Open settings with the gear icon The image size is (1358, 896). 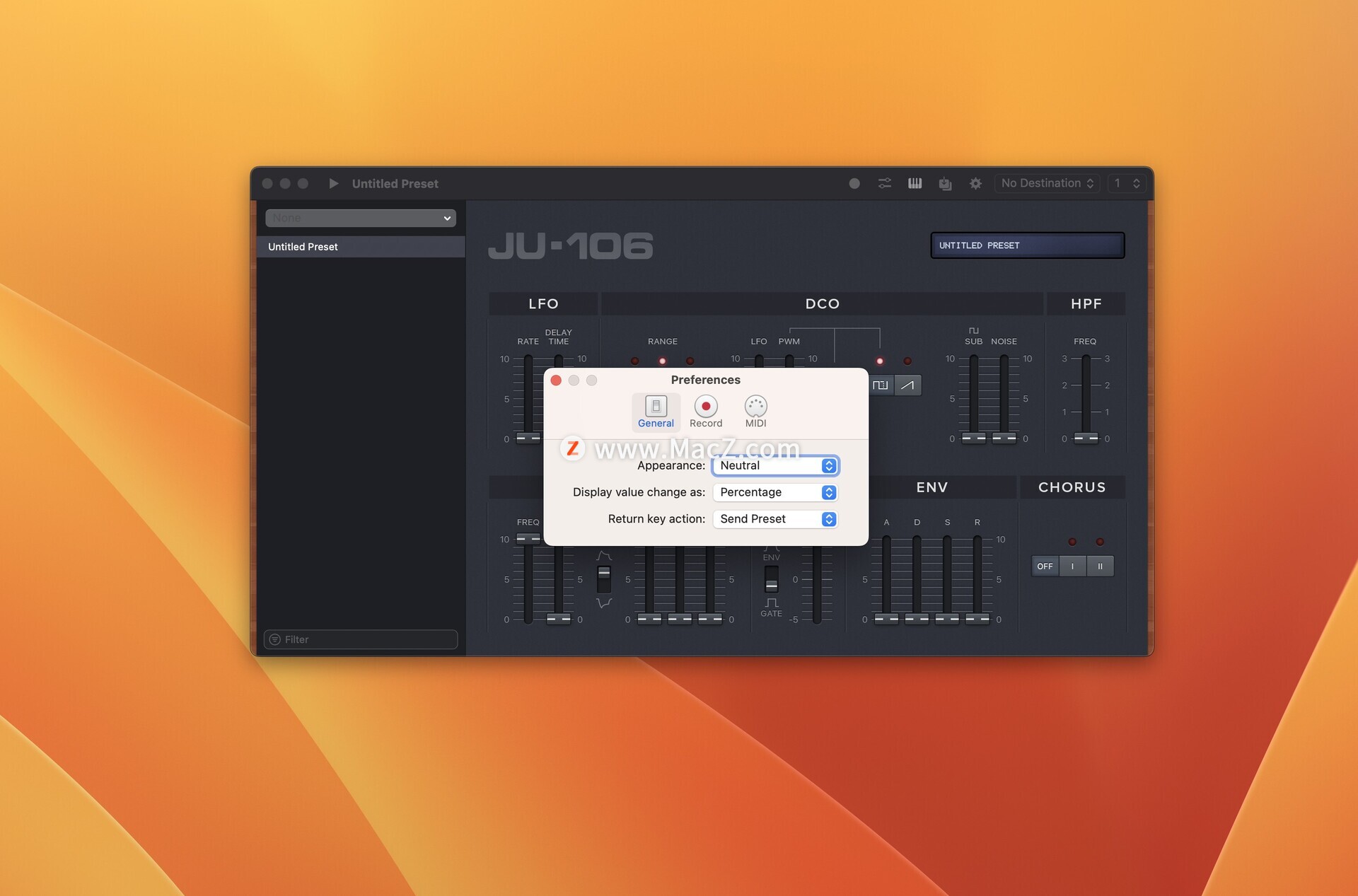(975, 184)
